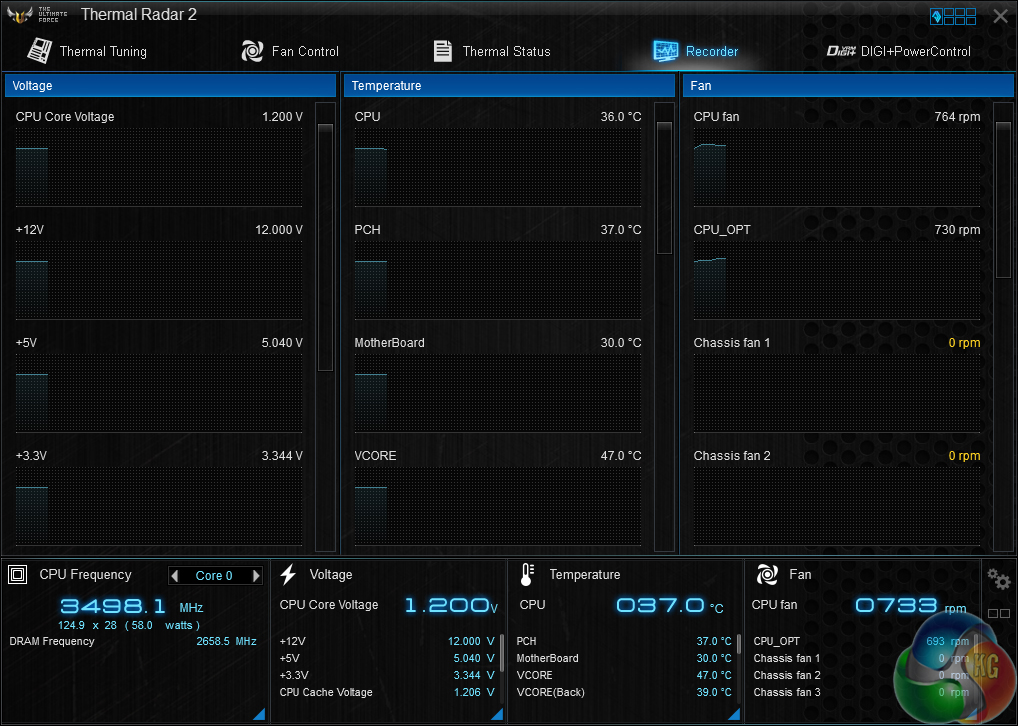Click the app grid launcher icon
This screenshot has width=1018, height=726.
953,16
